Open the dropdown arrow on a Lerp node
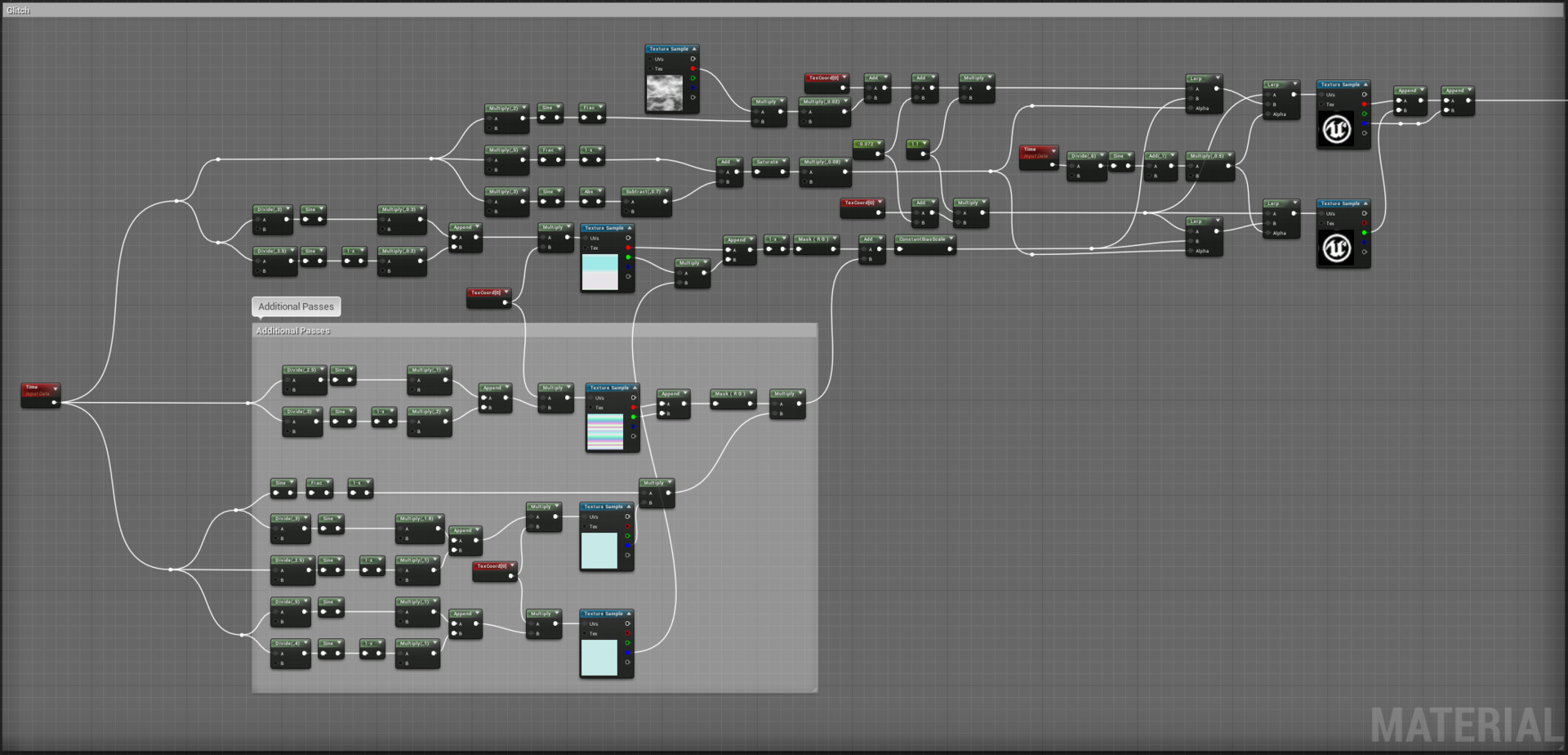The image size is (1568, 755). [1217, 78]
